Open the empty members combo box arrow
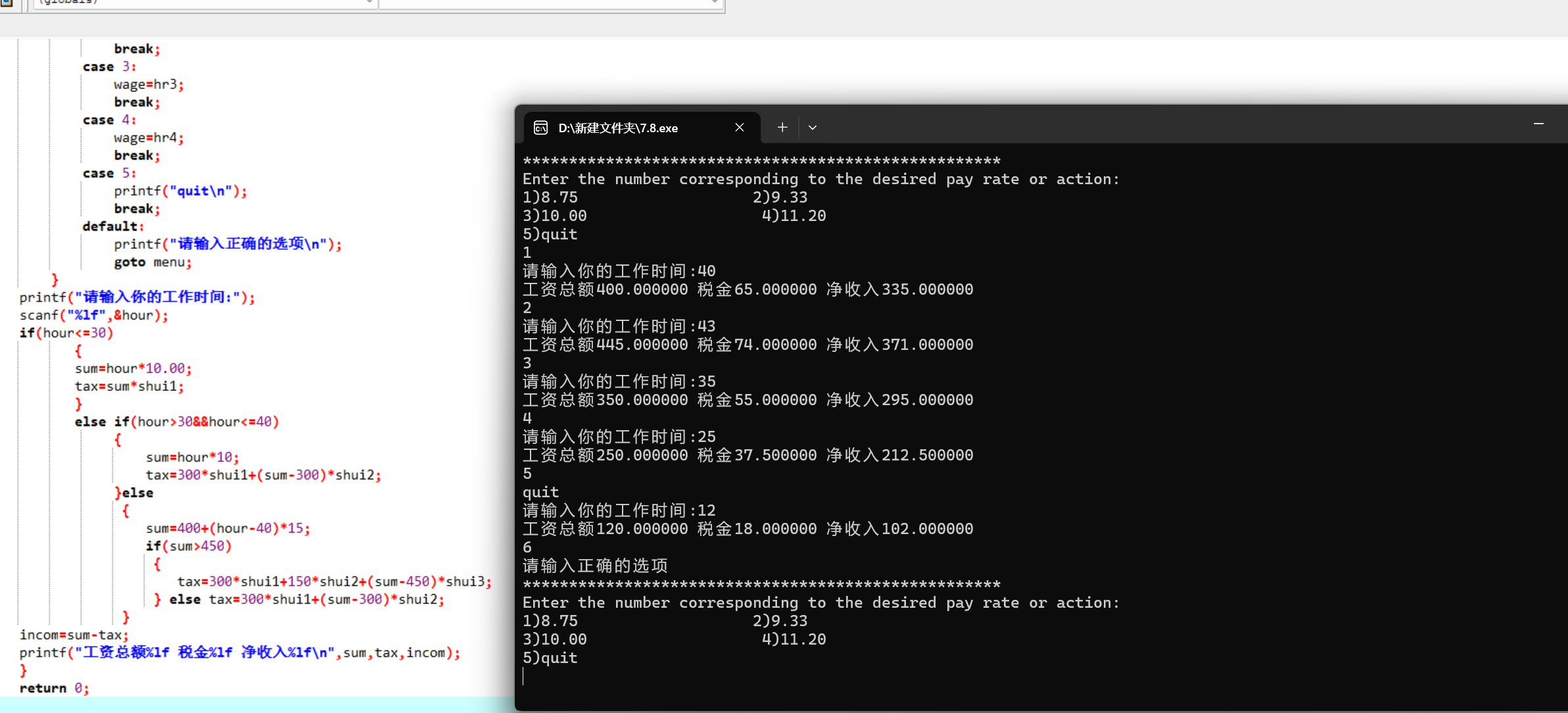 (715, 3)
